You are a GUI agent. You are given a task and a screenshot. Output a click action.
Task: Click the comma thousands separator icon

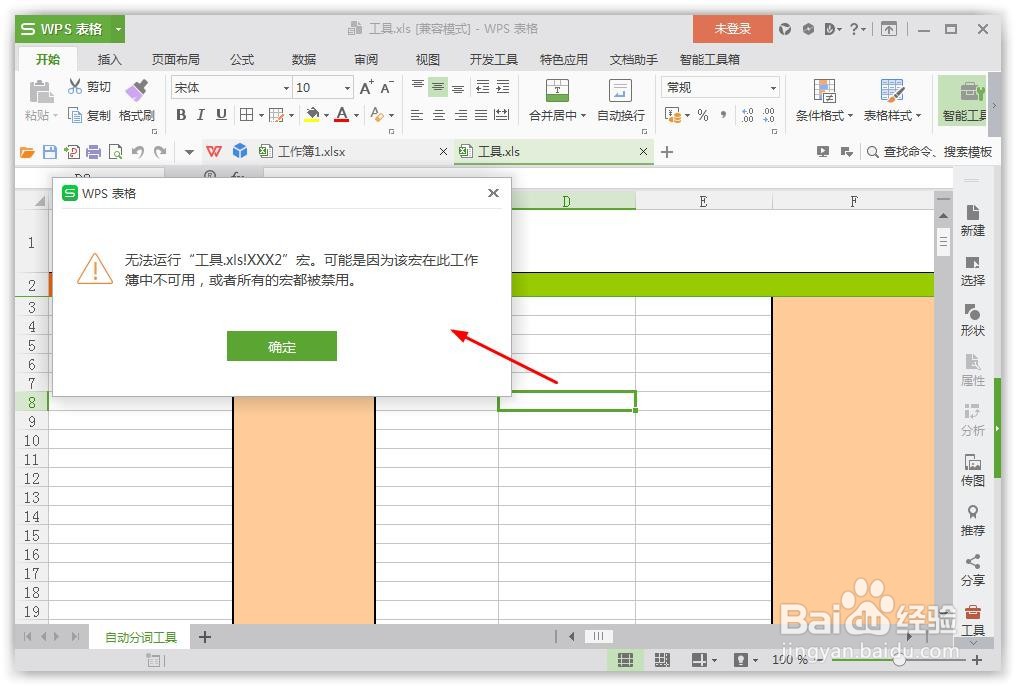point(723,115)
